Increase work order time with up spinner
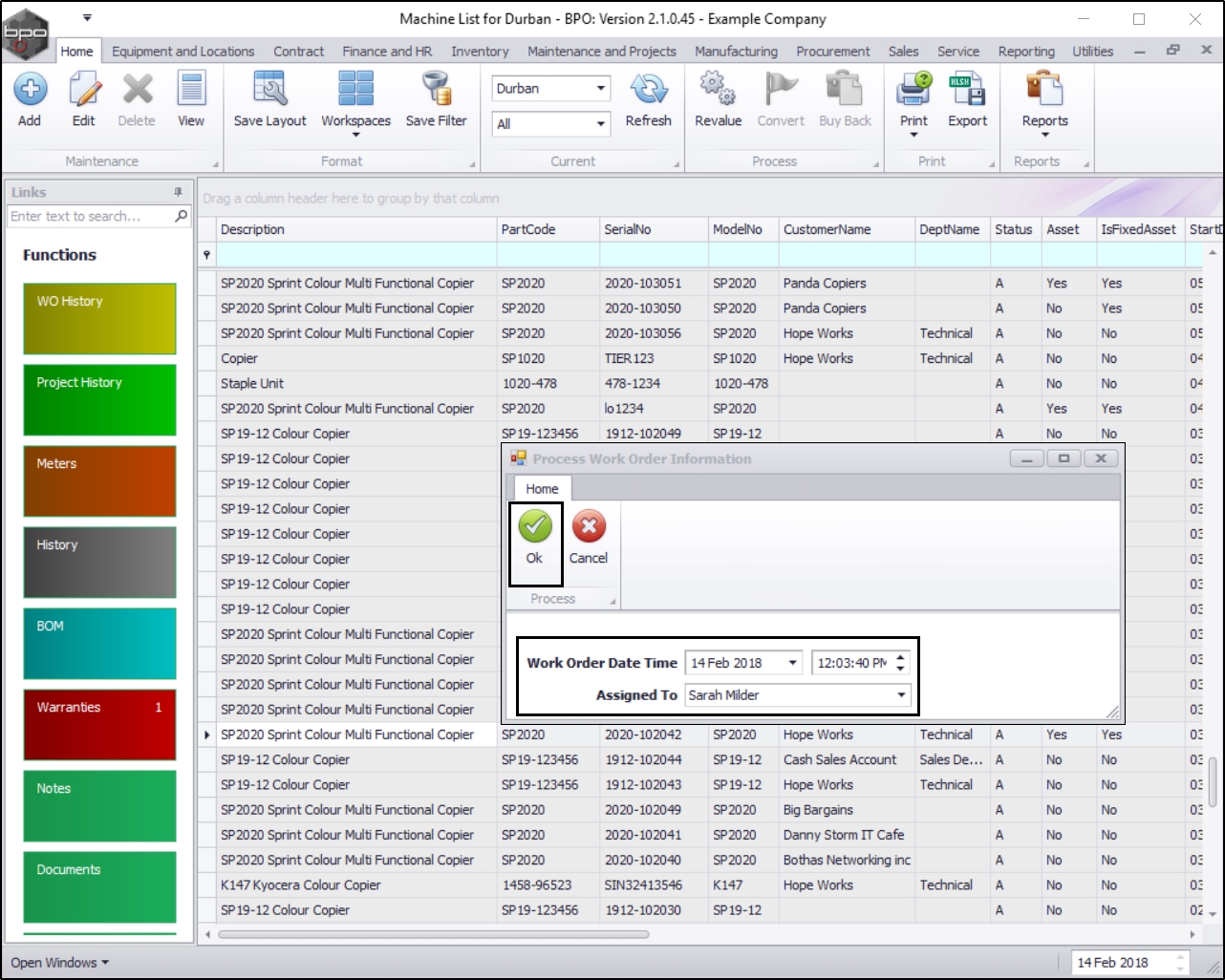This screenshot has height=980, width=1225. 900,657
